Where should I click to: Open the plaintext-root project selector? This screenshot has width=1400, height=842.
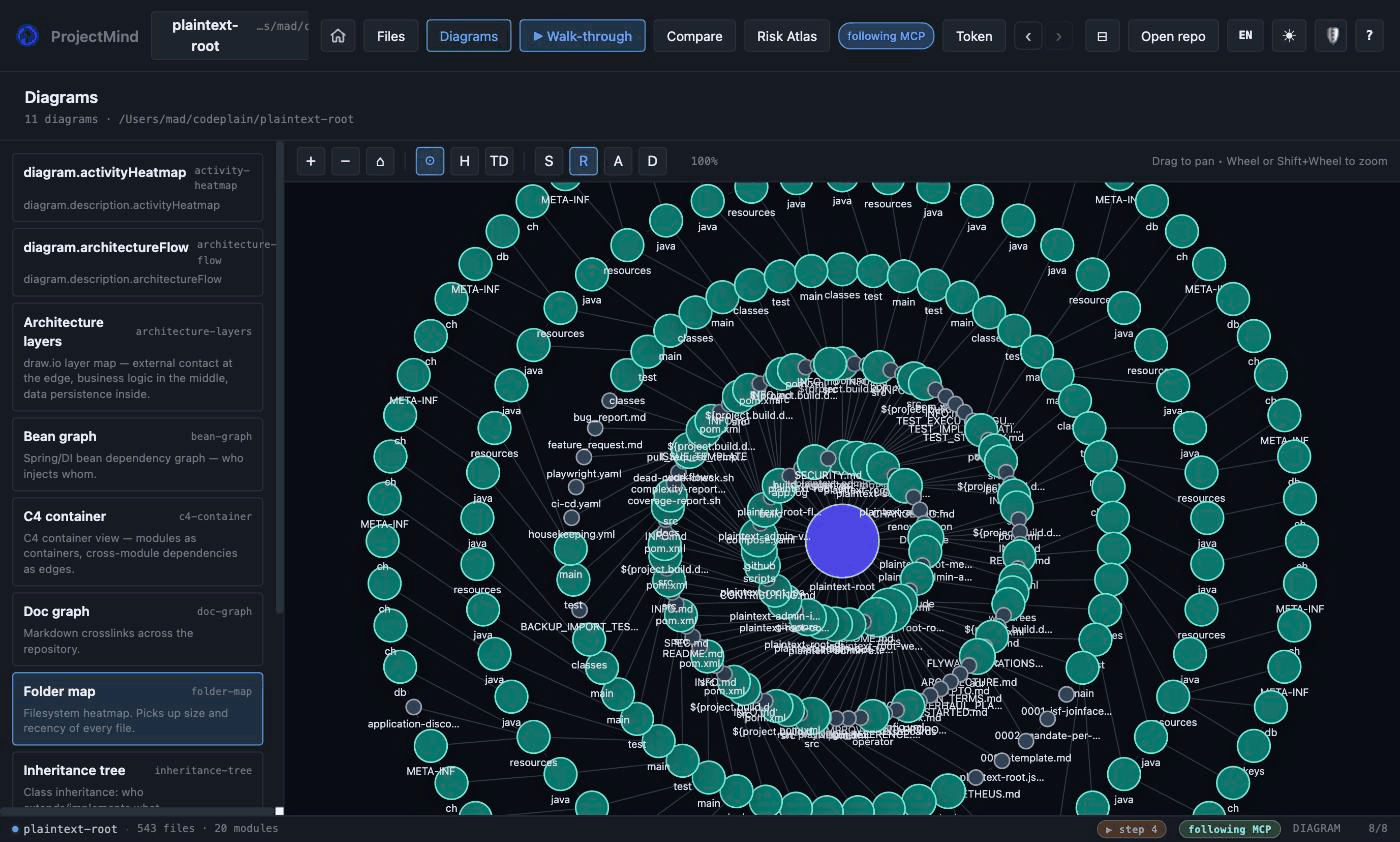pos(230,36)
